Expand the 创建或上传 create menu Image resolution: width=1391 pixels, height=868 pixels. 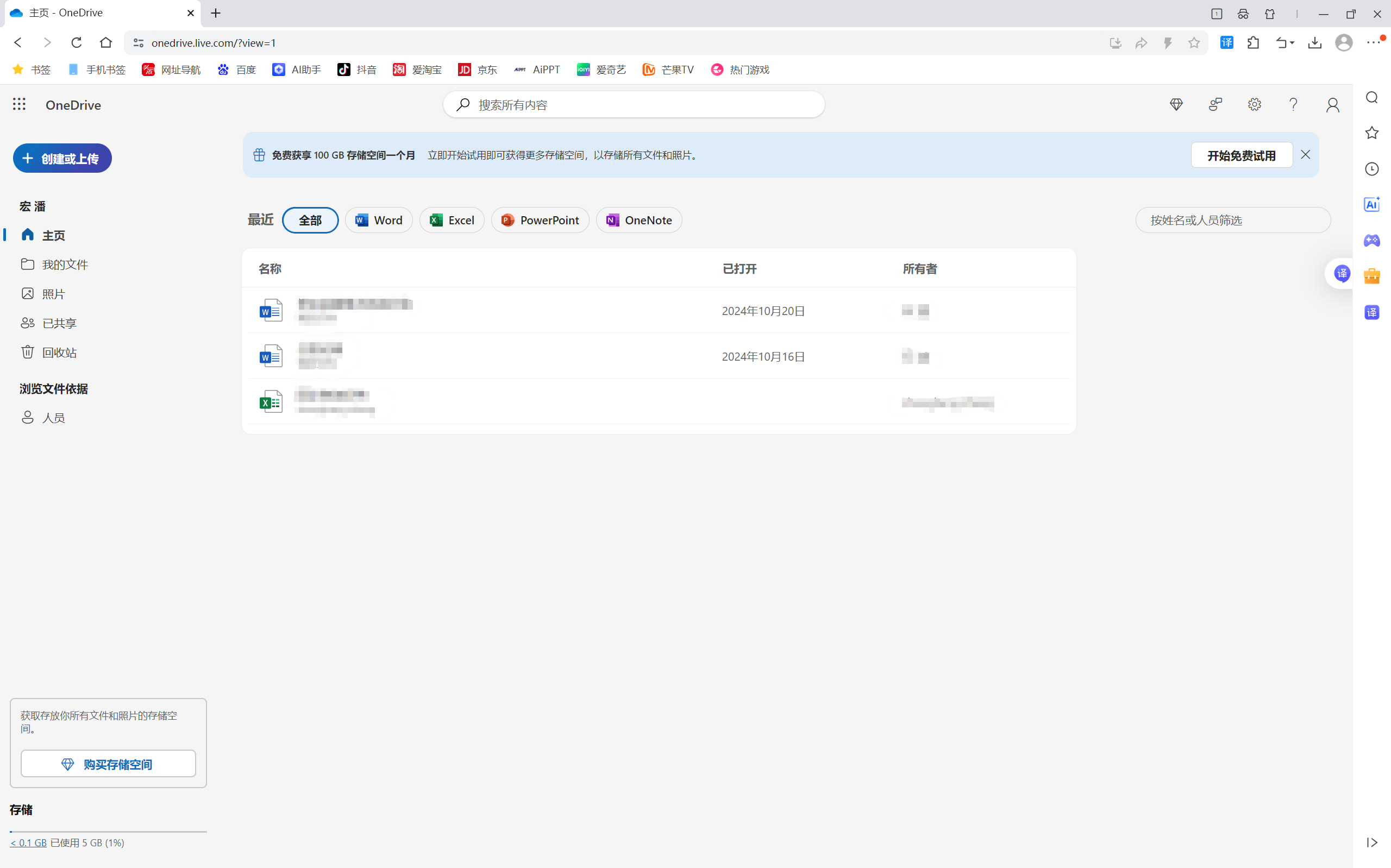[62, 159]
